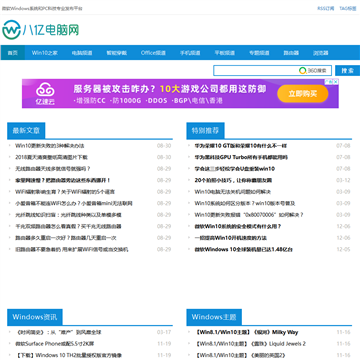Open the 光纤跳线知识扫盲 article
This screenshot has height=360, width=360.
pyautogui.click(x=68, y=215)
